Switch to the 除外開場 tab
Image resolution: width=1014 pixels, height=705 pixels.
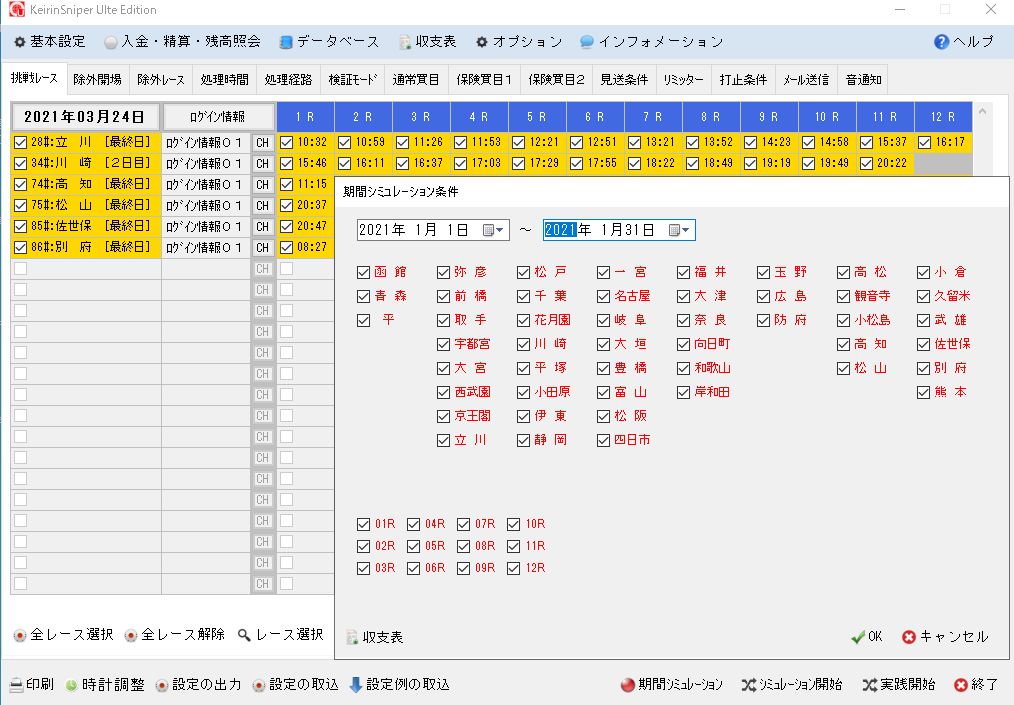[x=98, y=80]
